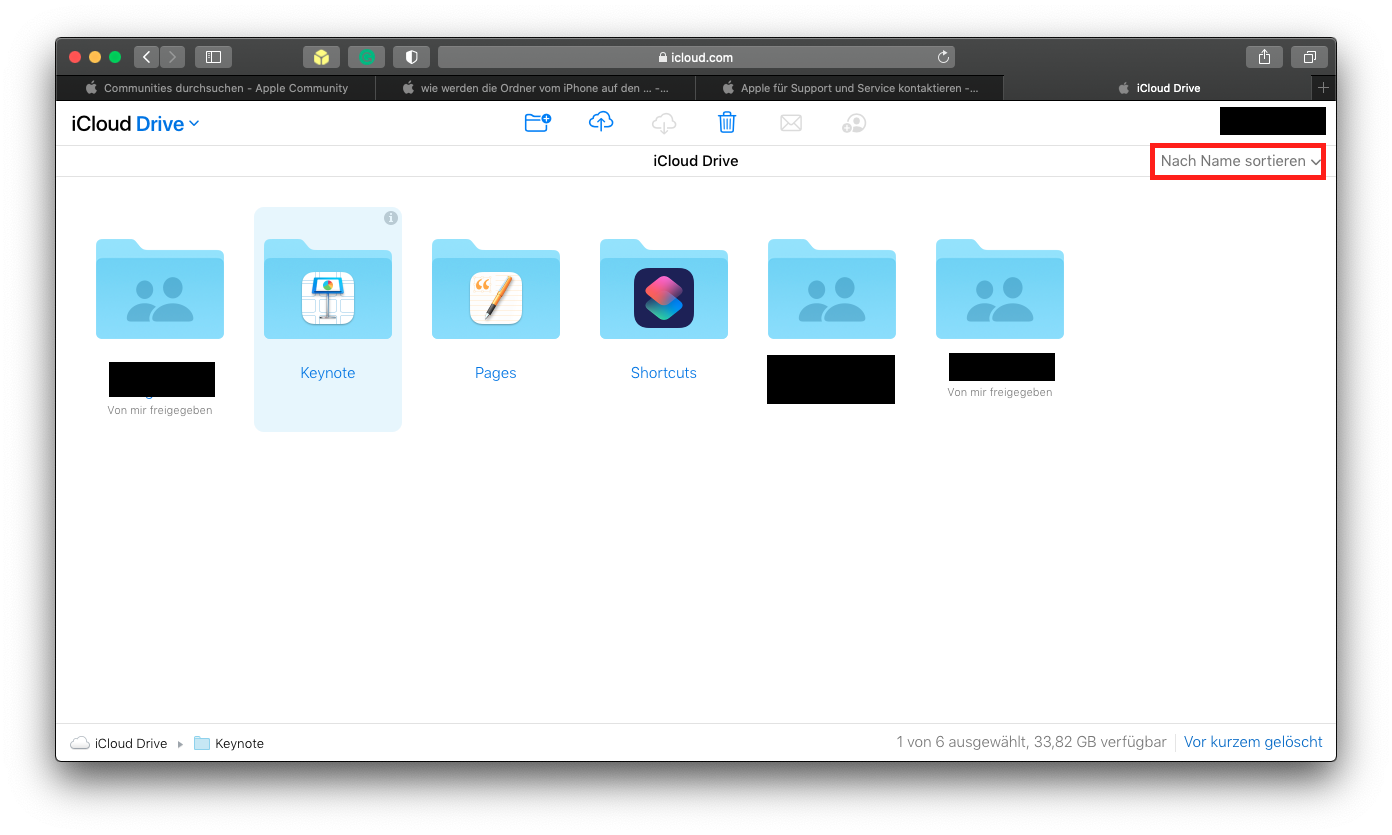This screenshot has width=1392, height=835.
Task: Reload the icloud.com page
Action: (x=942, y=57)
